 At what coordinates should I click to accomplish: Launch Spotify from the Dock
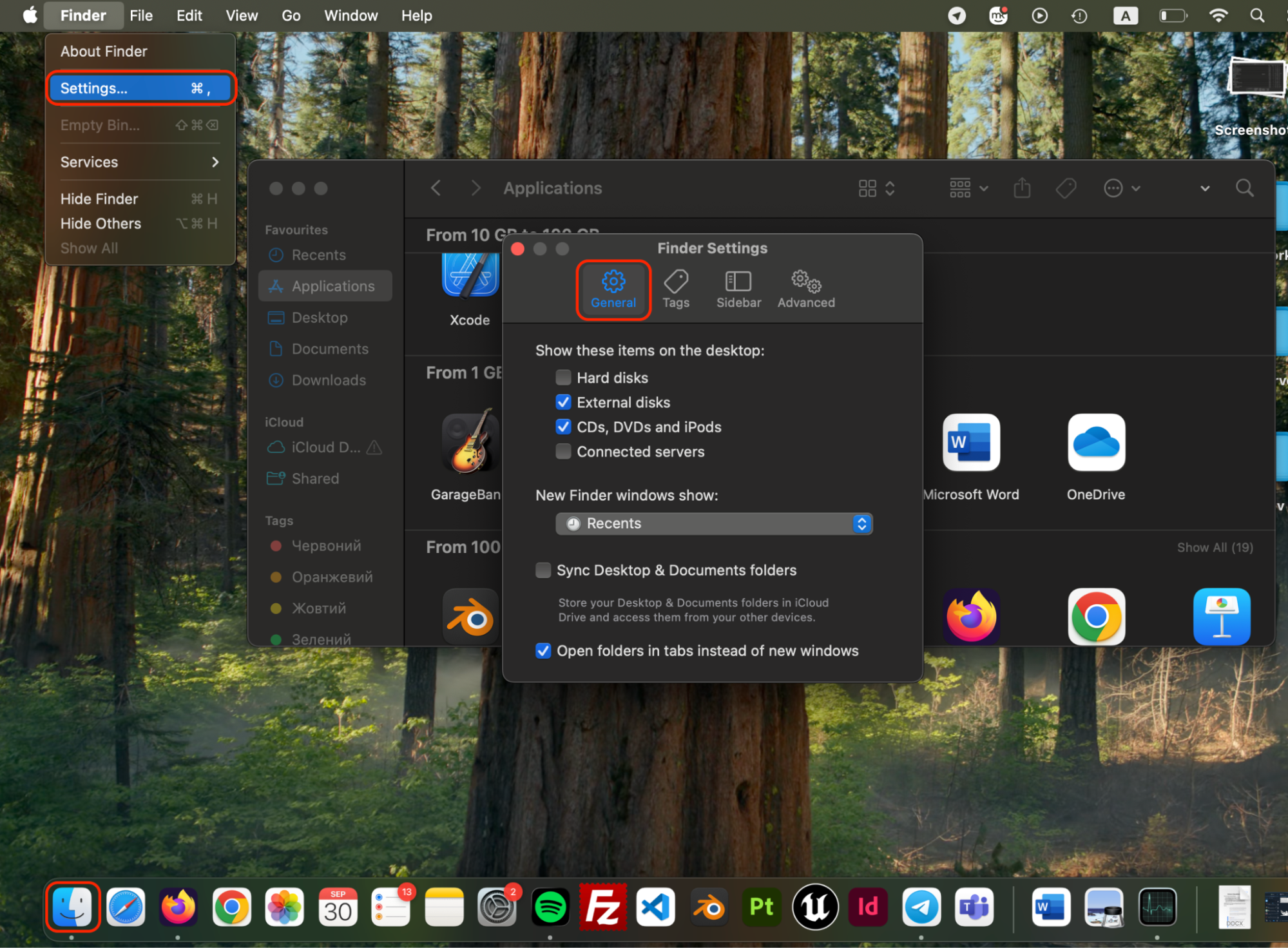pyautogui.click(x=550, y=907)
